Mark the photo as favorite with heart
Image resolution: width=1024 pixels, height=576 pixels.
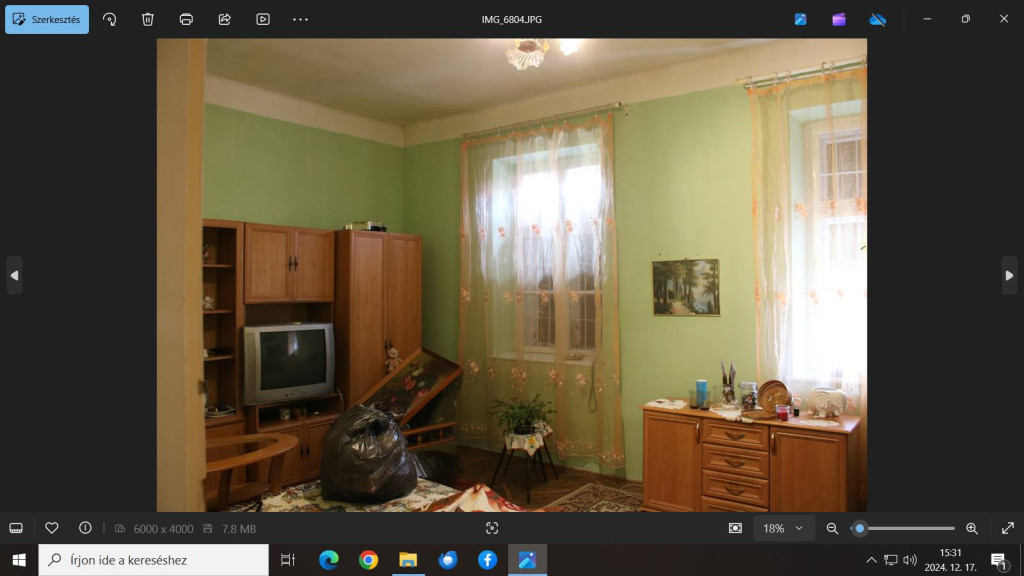point(52,528)
